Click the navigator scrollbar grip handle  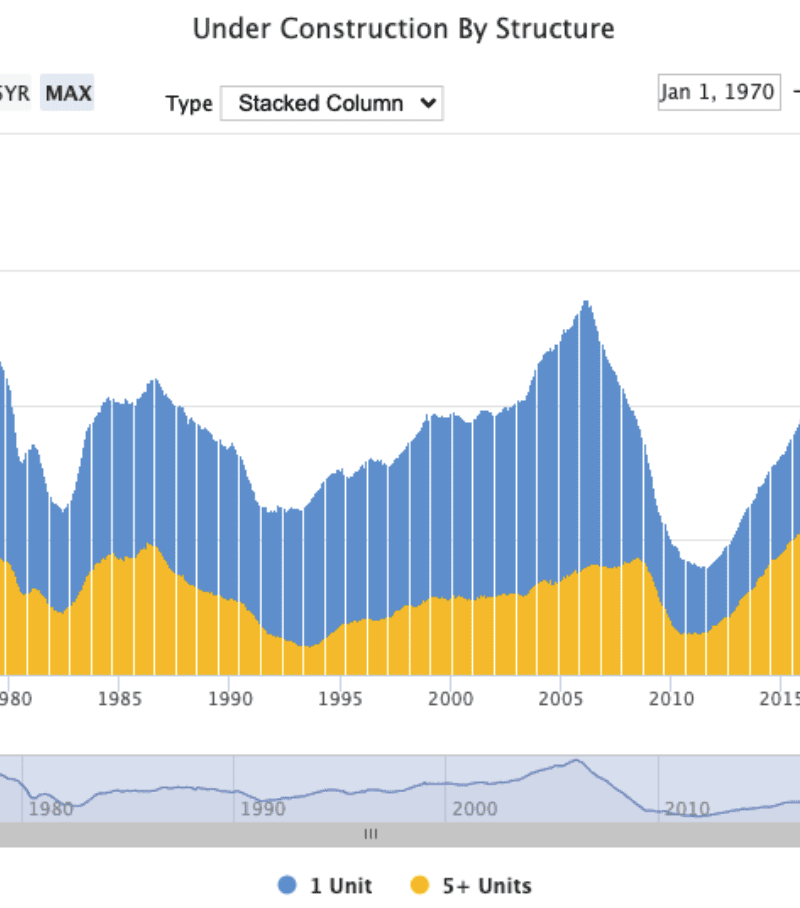371,834
